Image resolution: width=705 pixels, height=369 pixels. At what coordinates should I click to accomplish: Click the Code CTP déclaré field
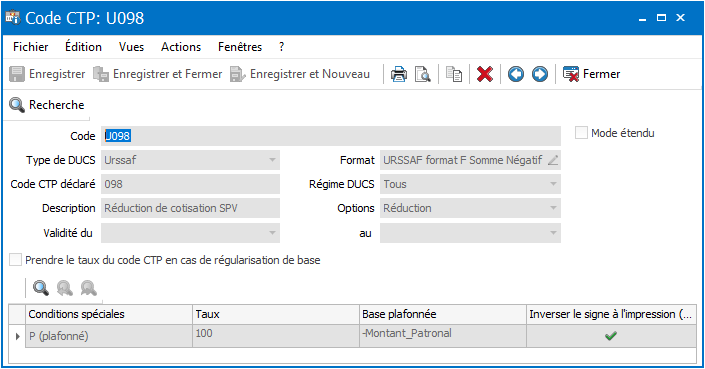click(190, 184)
